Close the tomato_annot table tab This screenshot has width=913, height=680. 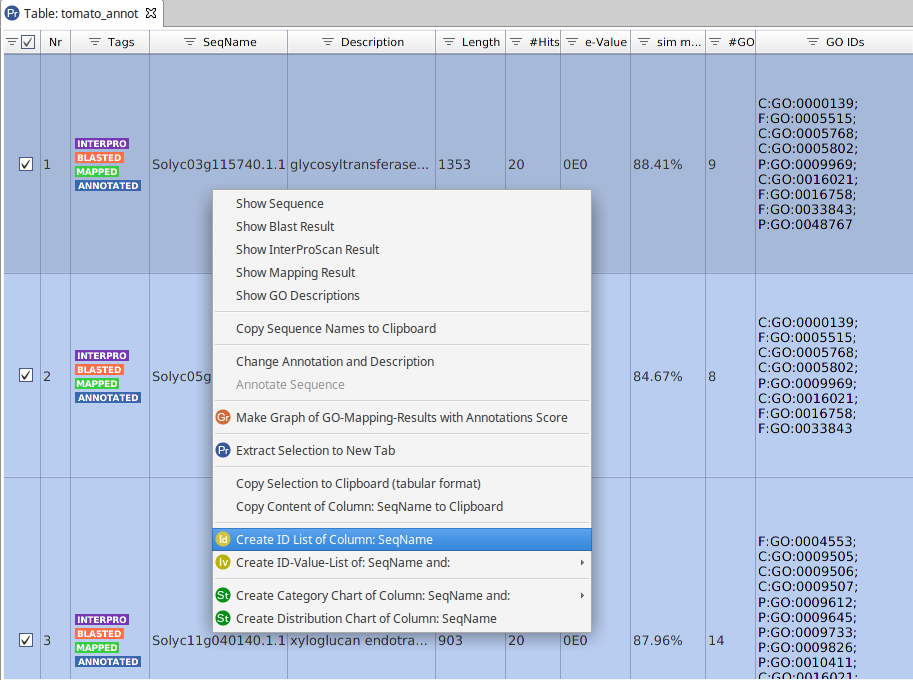pyautogui.click(x=151, y=13)
